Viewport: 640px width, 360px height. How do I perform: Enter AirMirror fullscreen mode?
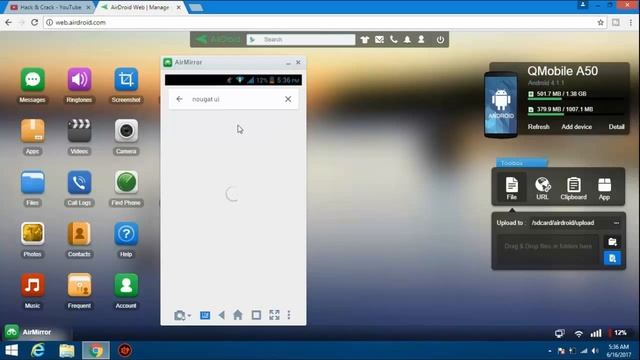pyautogui.click(x=274, y=315)
